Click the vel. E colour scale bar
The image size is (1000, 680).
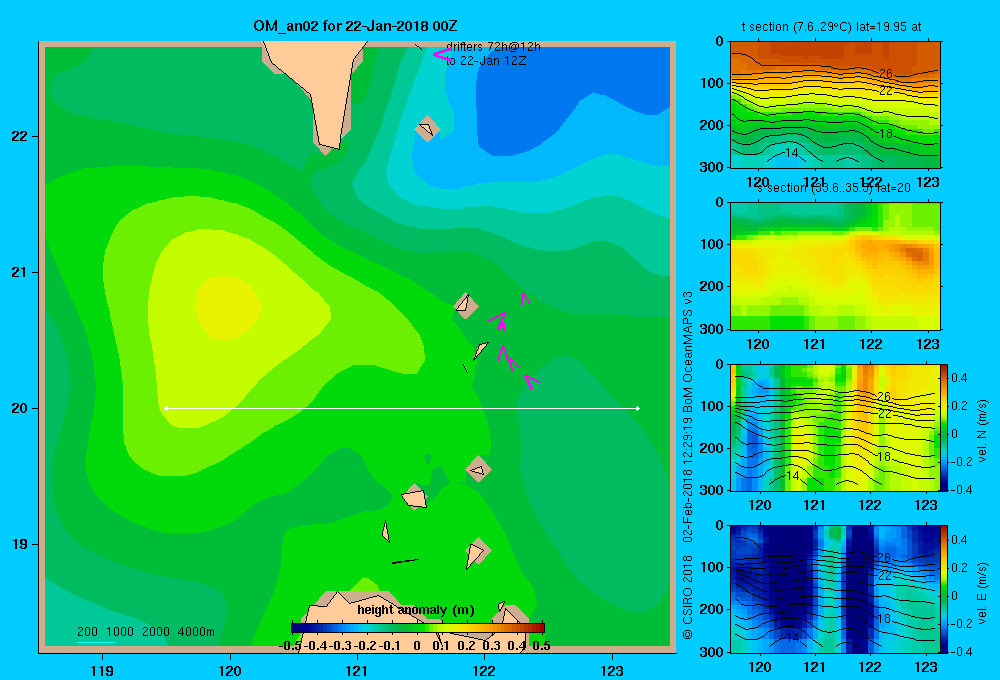click(x=945, y=589)
